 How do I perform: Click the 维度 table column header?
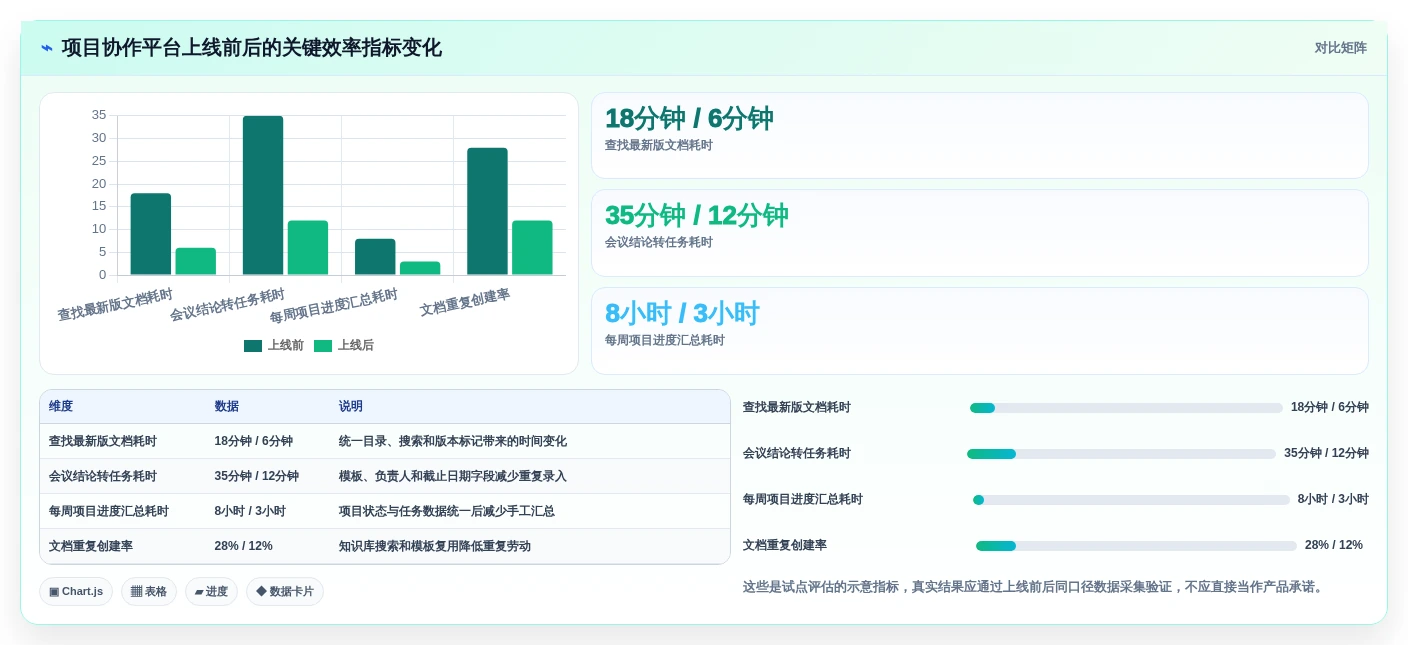(61, 407)
